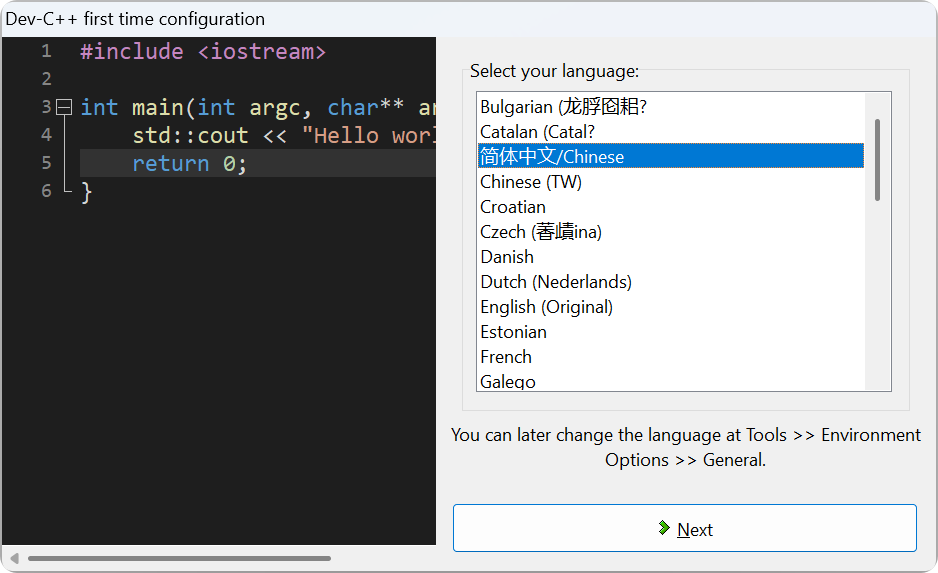938x573 pixels.
Task: Click line number 2 in the gutter
Action: point(46,79)
